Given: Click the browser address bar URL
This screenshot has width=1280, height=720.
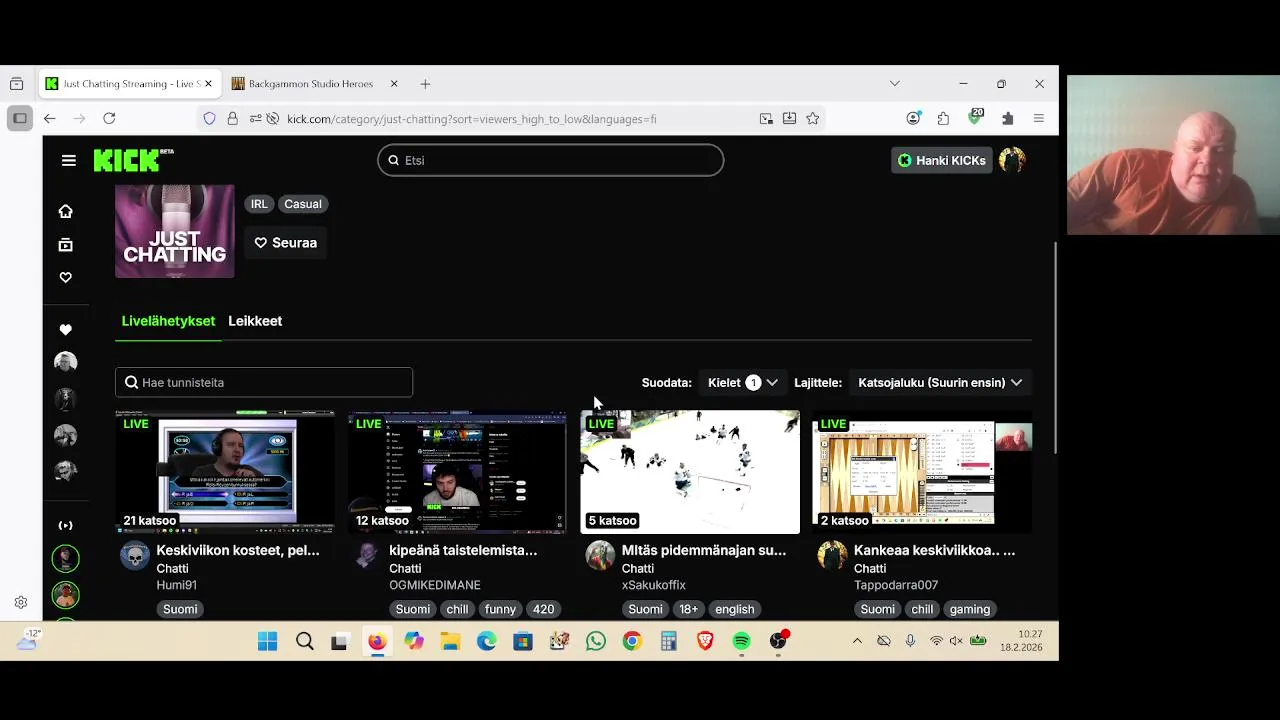Looking at the screenshot, I should tap(471, 118).
